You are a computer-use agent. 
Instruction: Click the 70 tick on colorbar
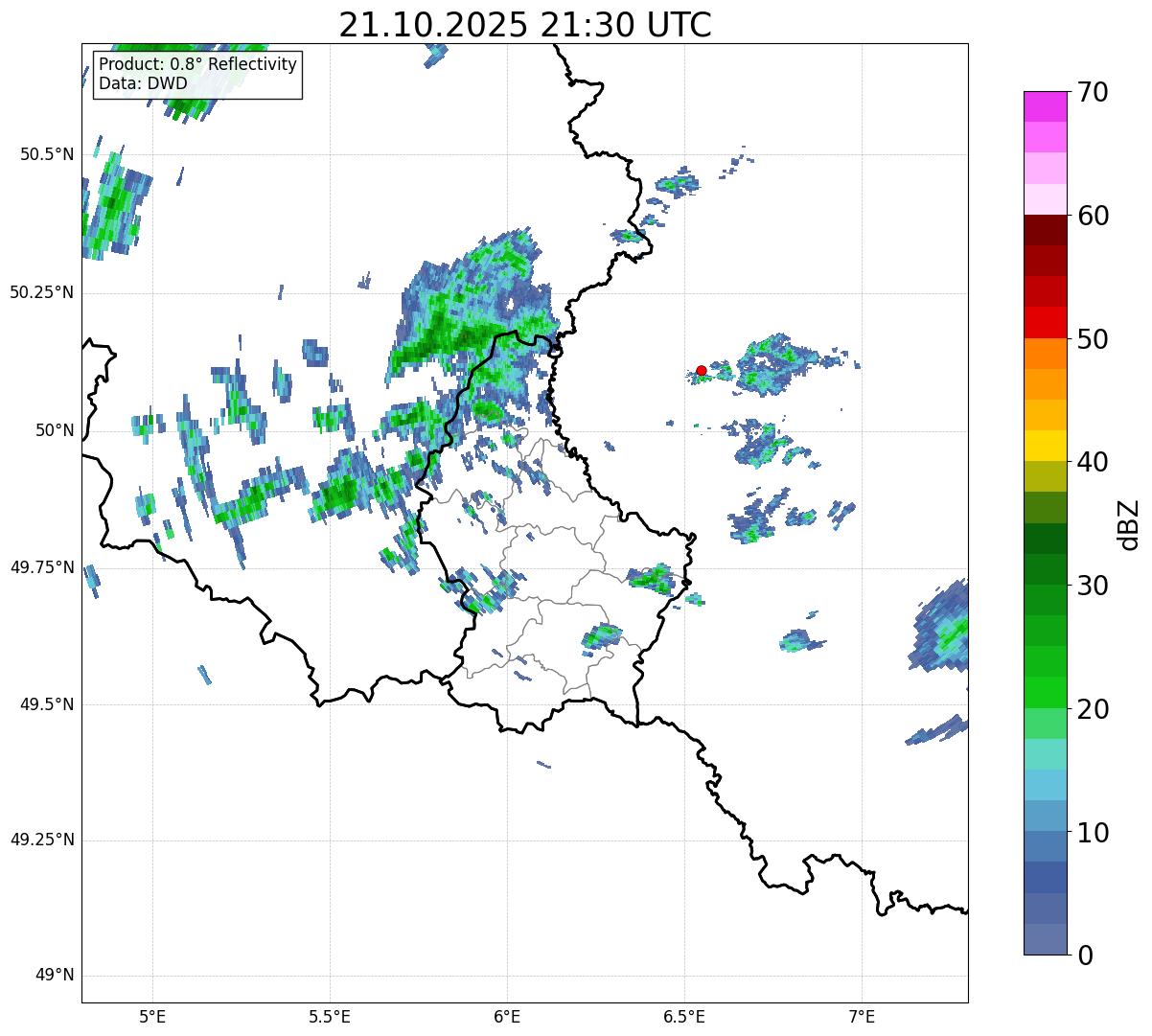[1094, 92]
